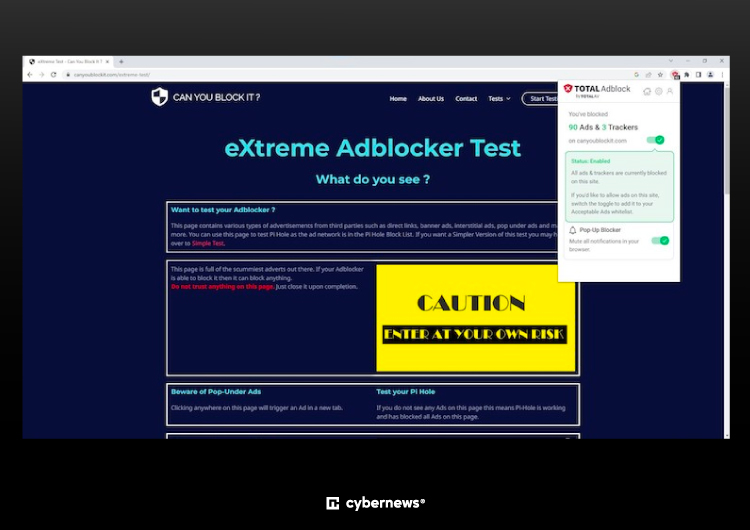Click the browser forward arrow
Screen dimensions: 750x530
[x=42, y=75]
